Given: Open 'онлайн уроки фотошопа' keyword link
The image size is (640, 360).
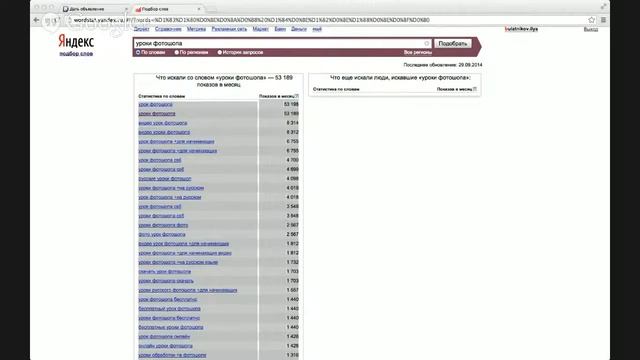Looking at the screenshot, I should [x=165, y=346].
